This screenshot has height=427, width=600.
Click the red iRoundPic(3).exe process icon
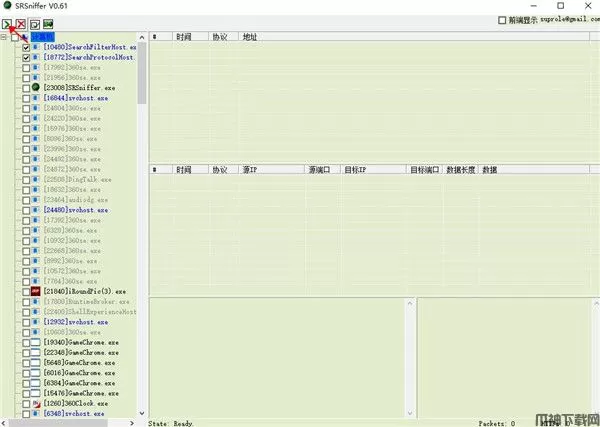[36, 291]
